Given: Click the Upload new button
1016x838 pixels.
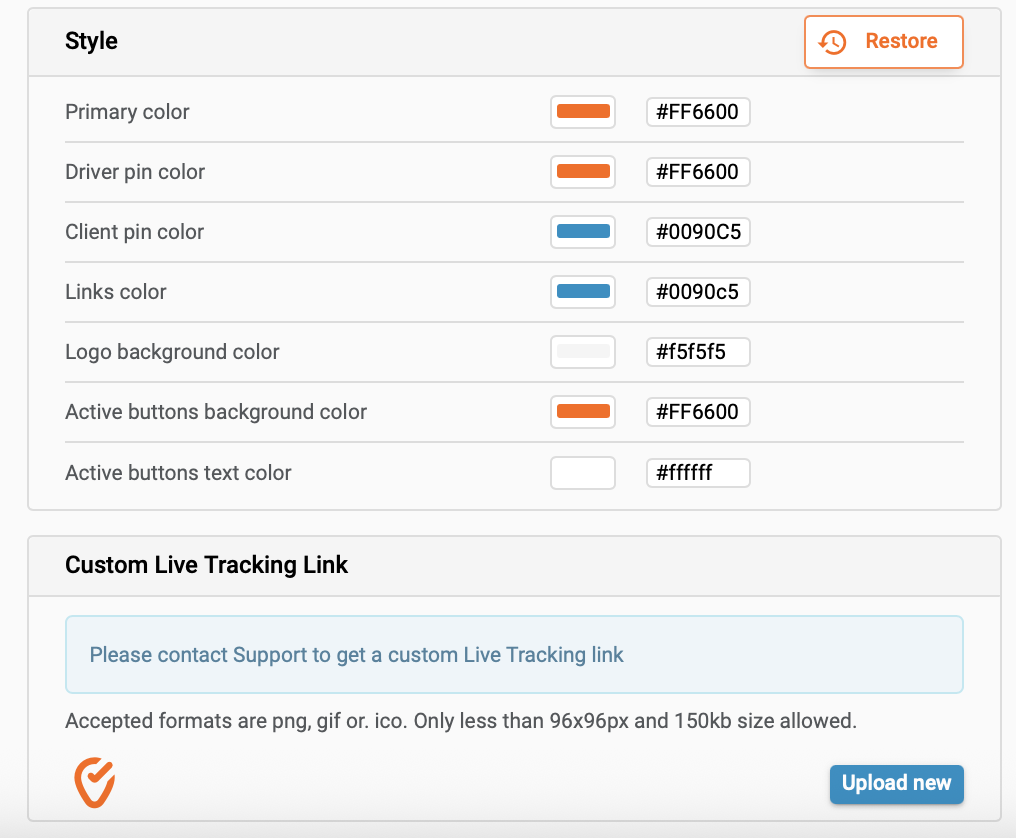Looking at the screenshot, I should point(896,784).
